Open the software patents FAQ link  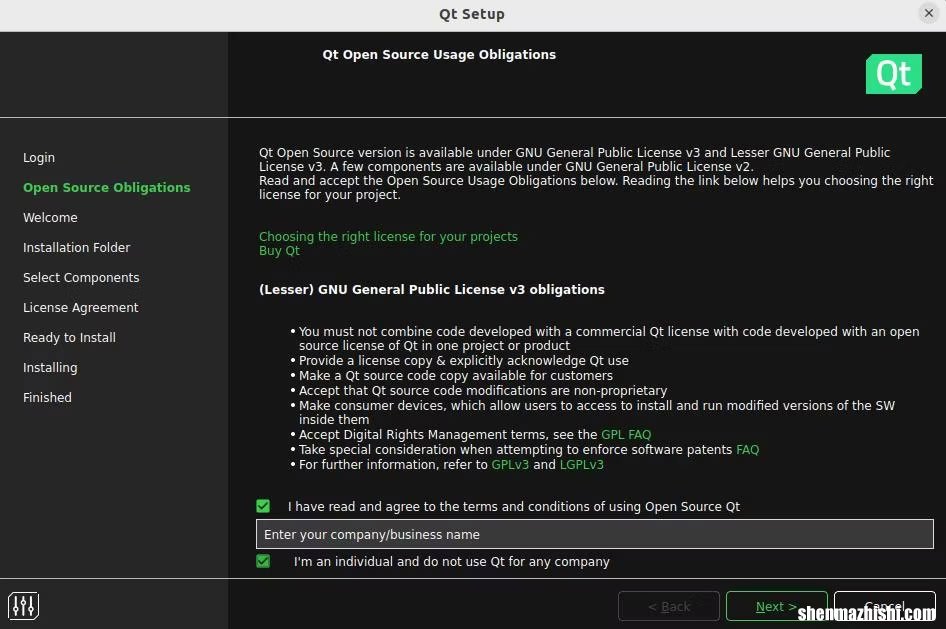click(x=747, y=450)
